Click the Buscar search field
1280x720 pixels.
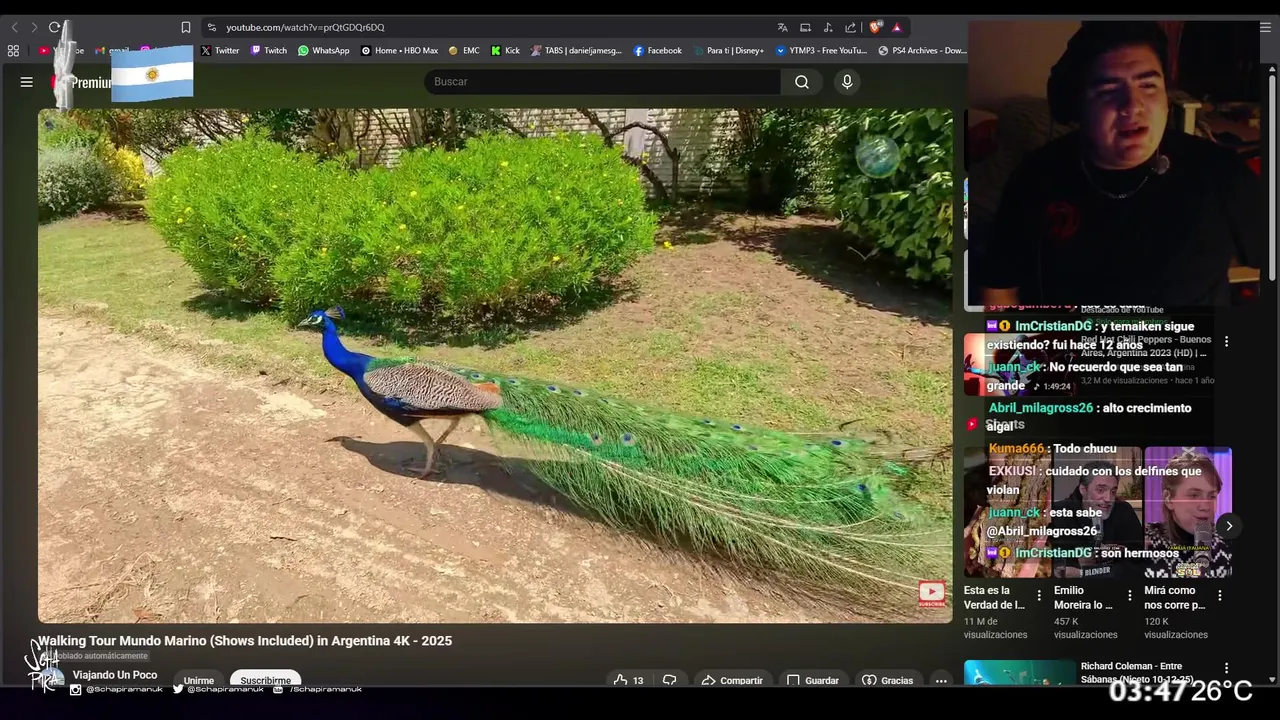tap(603, 81)
